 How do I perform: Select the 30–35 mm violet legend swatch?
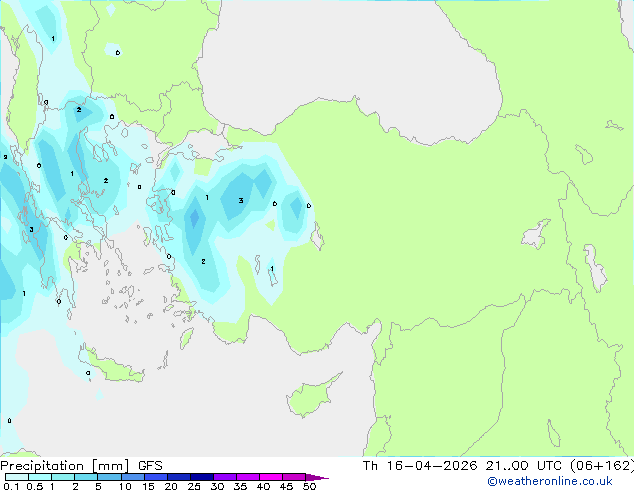point(225,477)
